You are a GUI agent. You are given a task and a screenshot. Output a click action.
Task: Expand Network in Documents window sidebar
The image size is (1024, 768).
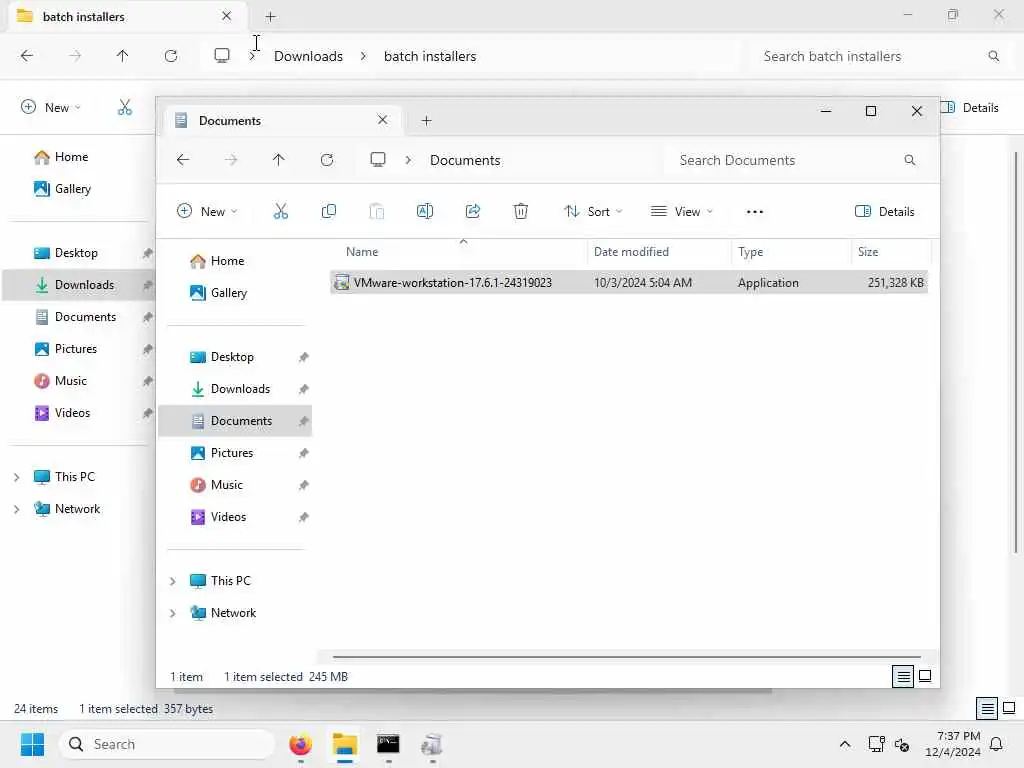[x=172, y=613]
